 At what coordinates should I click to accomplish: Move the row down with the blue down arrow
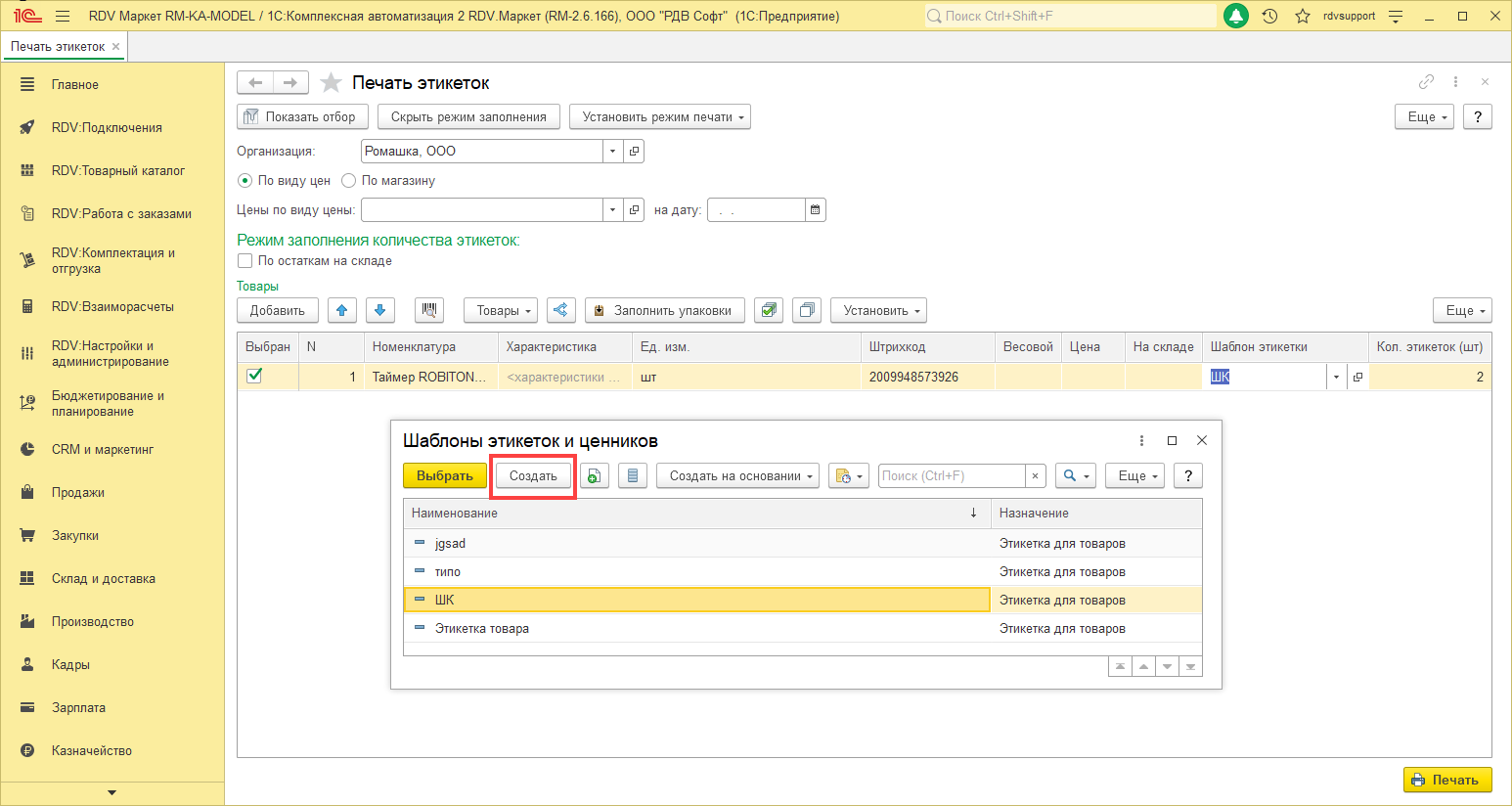tap(380, 310)
